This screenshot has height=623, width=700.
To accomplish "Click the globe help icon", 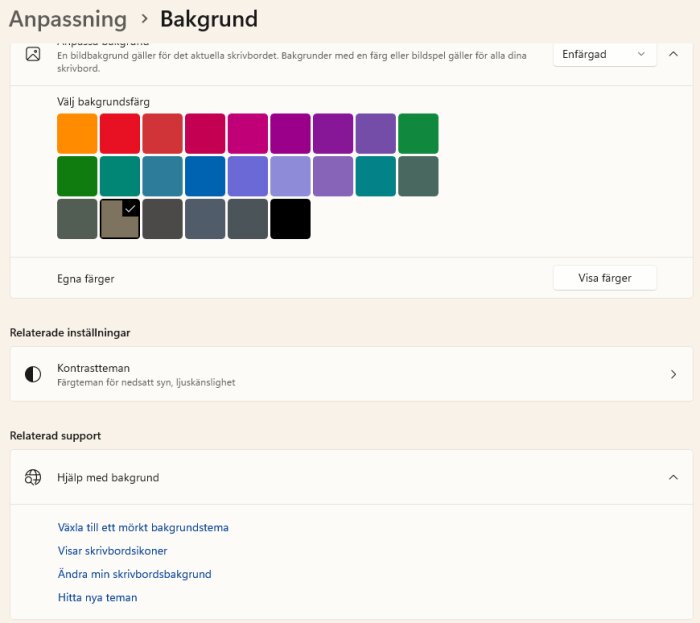I will pyautogui.click(x=33, y=477).
